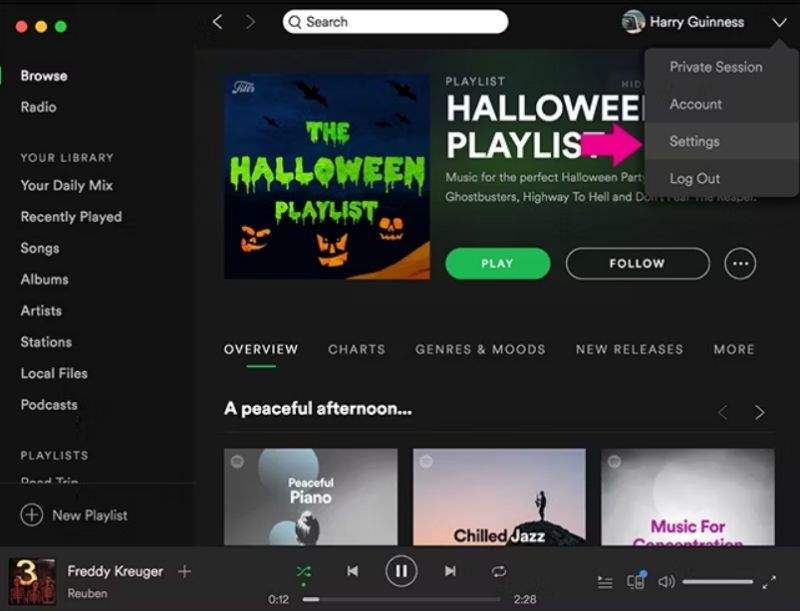The height and width of the screenshot is (611, 800).
Task: Show next items in A peaceful afternoon
Action: pyautogui.click(x=760, y=412)
